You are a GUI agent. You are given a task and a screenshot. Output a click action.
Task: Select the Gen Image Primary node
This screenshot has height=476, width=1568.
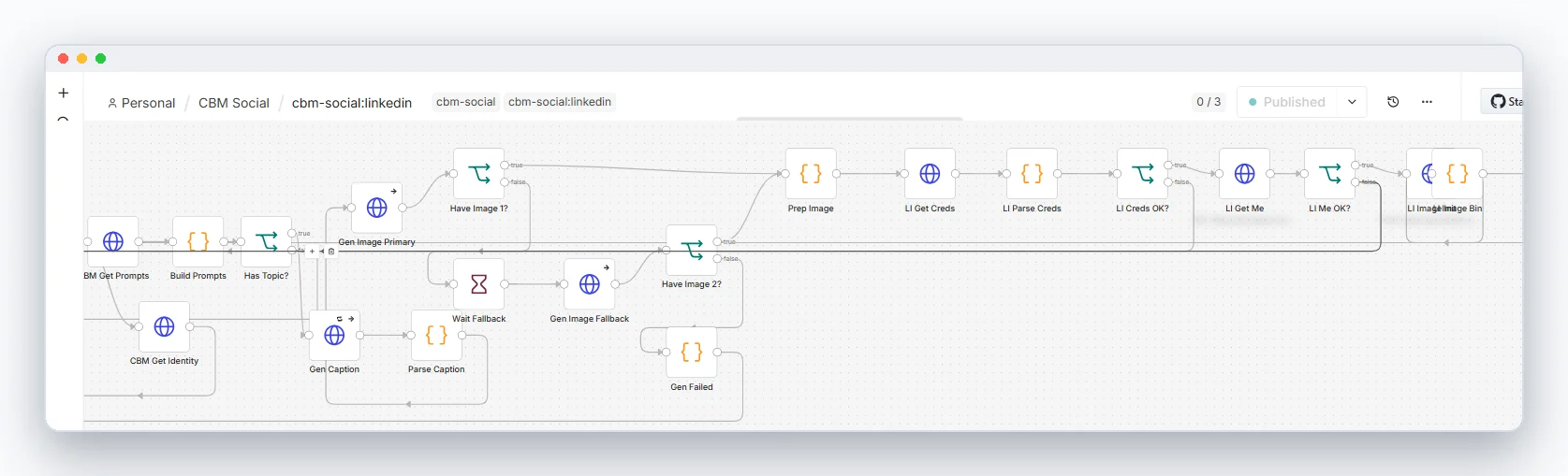click(x=377, y=208)
